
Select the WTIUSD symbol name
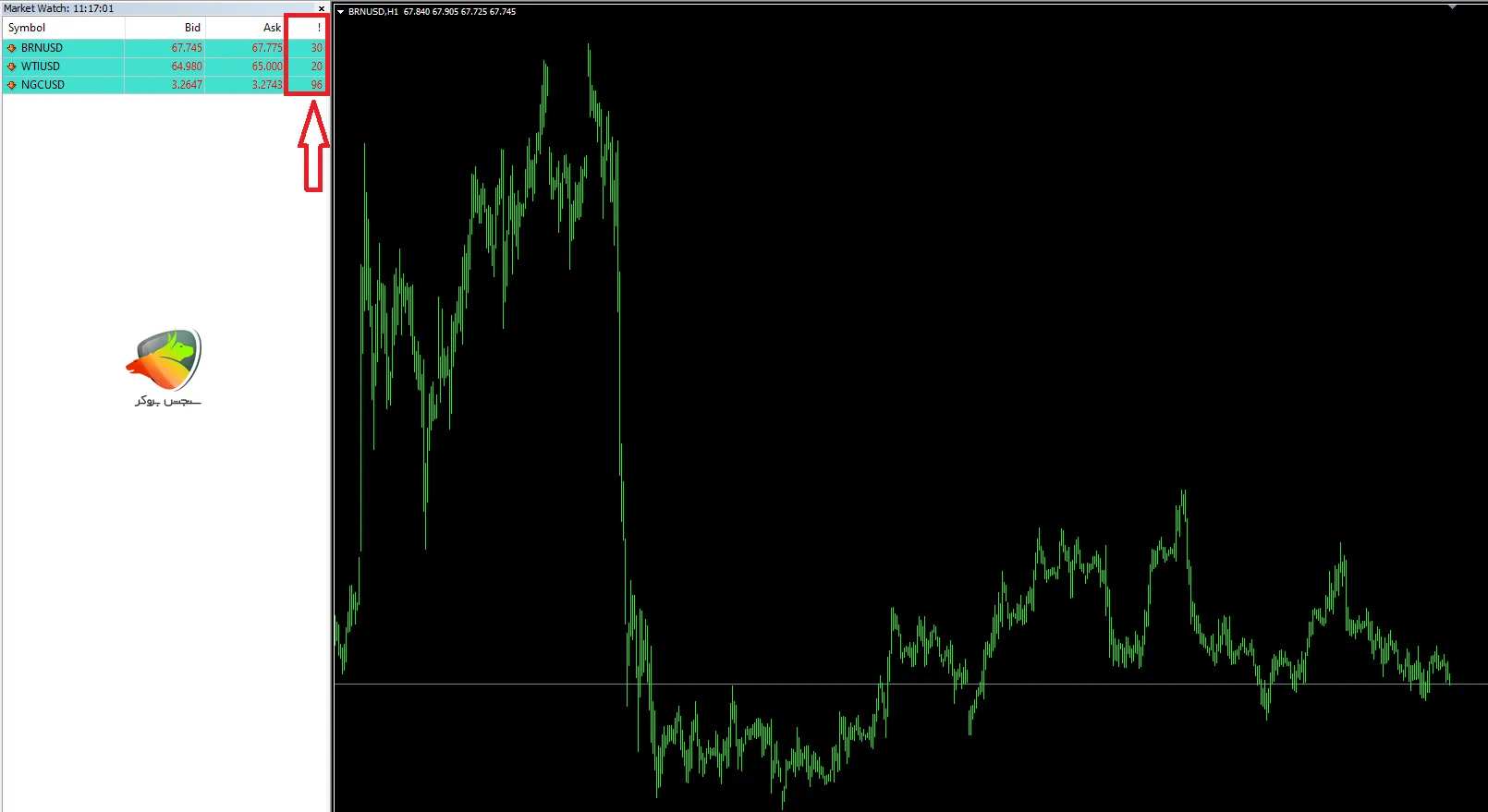[41, 67]
